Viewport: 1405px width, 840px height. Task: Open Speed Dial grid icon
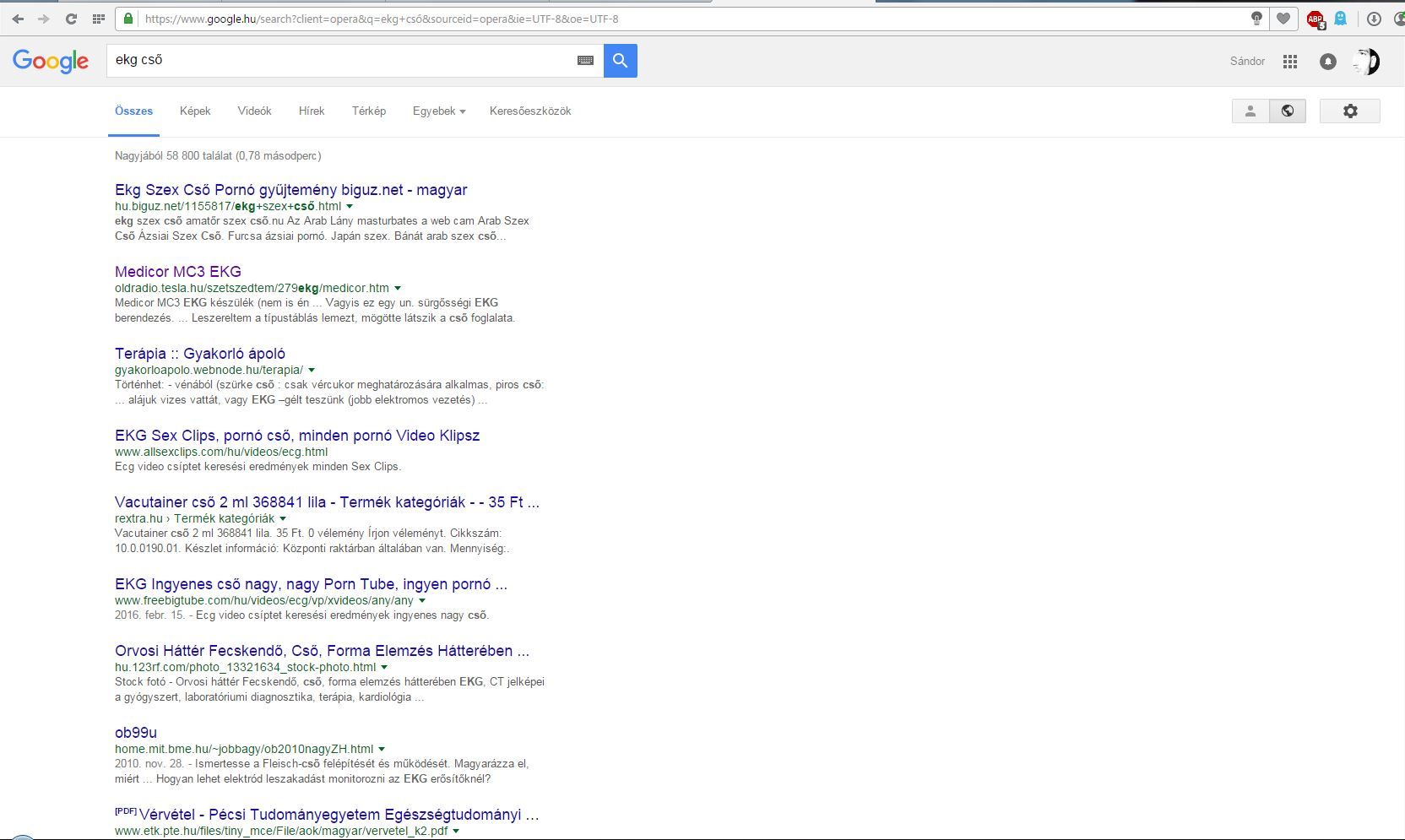pyautogui.click(x=99, y=19)
